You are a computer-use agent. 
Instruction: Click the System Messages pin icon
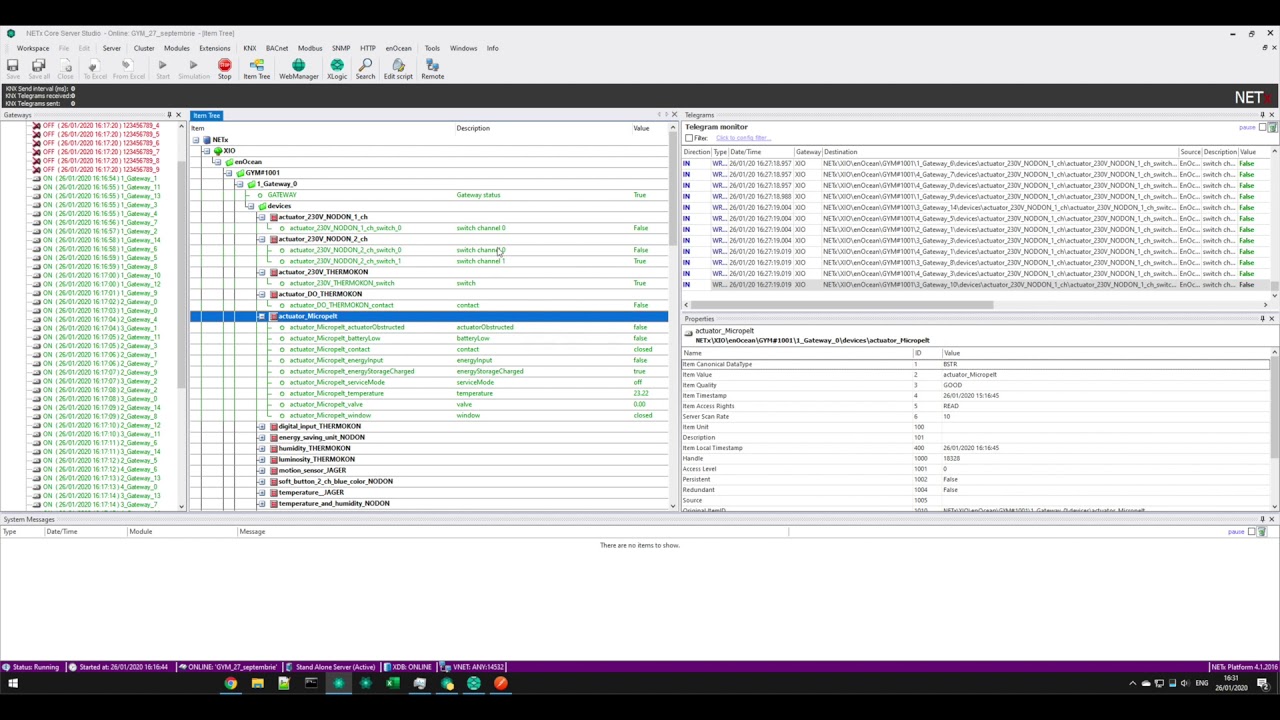click(x=1262, y=520)
